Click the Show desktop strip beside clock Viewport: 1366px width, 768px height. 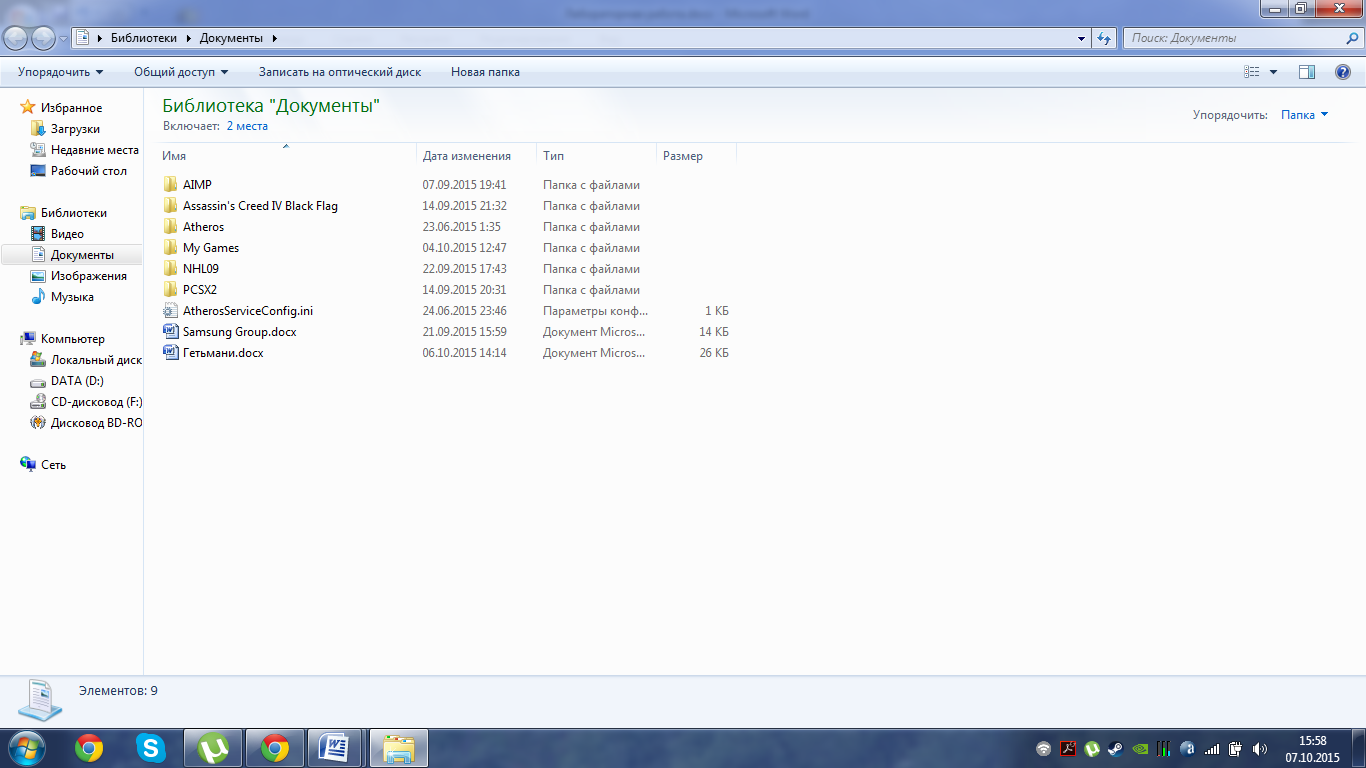pos(1359,748)
